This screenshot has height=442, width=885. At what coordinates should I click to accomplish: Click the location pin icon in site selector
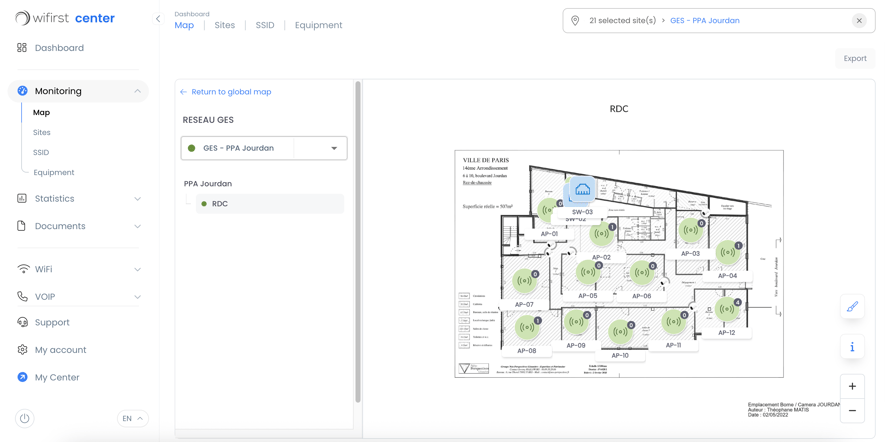click(575, 20)
